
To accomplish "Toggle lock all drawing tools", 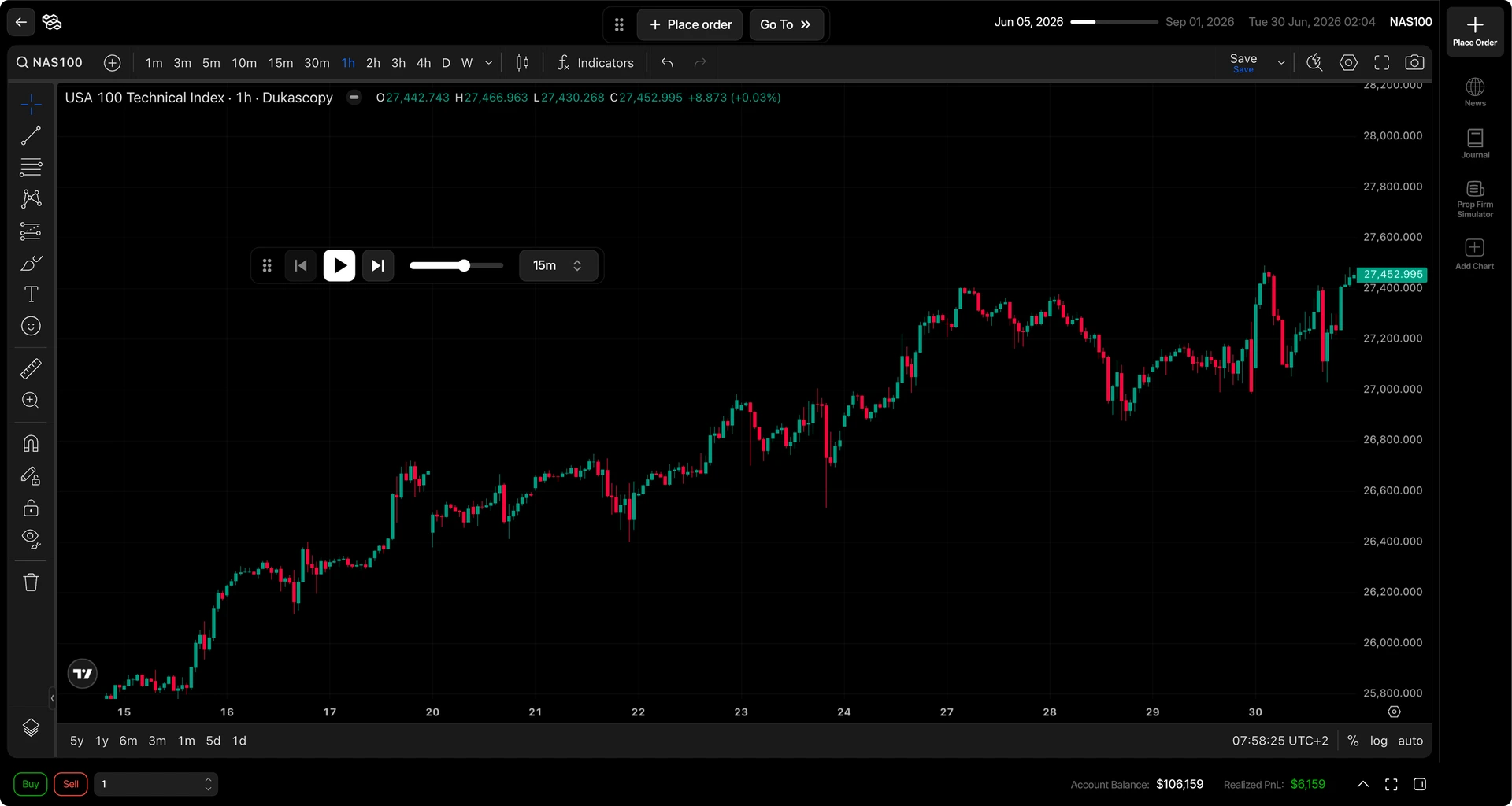I will click(x=31, y=508).
